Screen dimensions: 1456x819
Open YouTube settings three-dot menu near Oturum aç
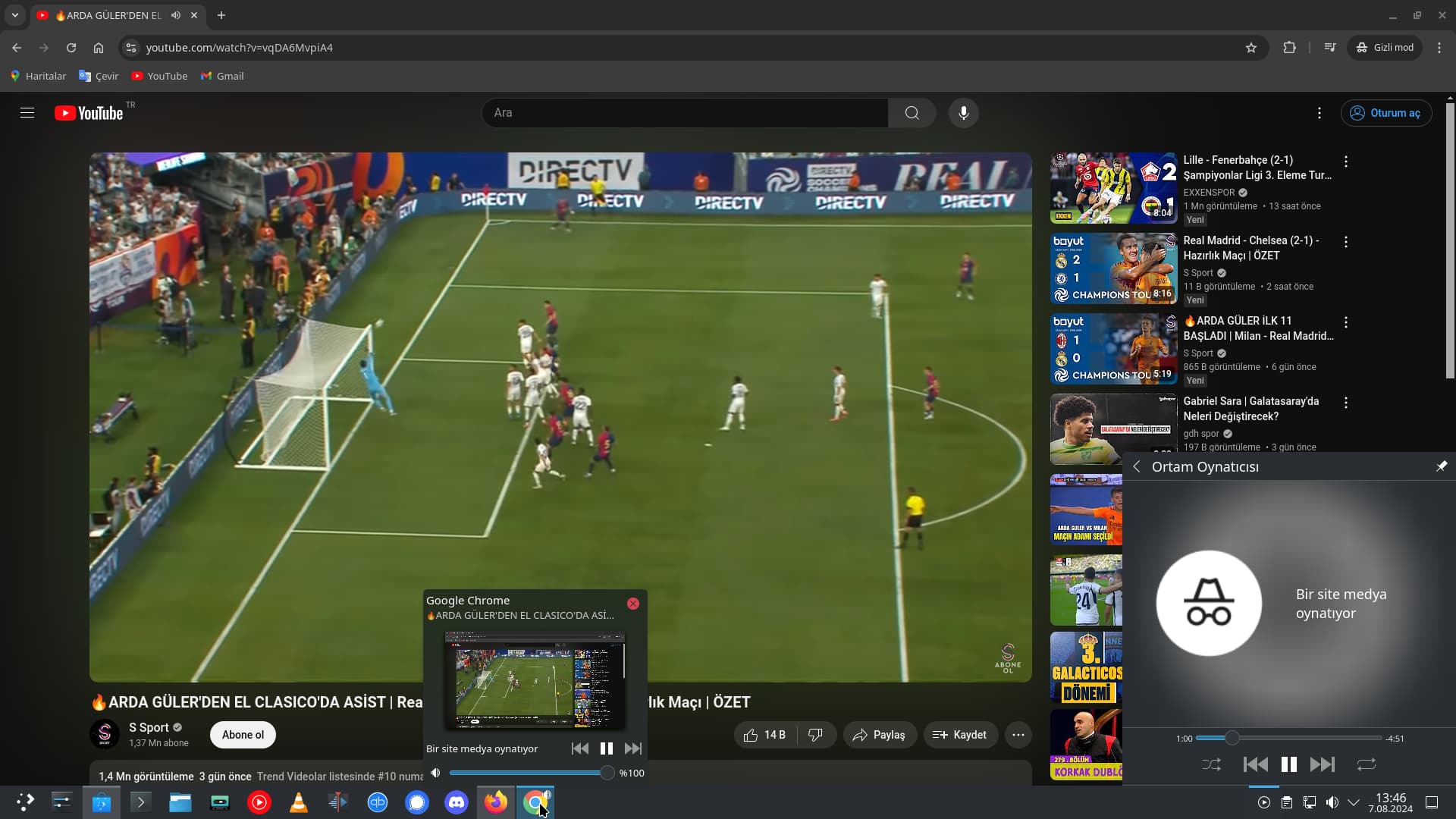(1319, 113)
